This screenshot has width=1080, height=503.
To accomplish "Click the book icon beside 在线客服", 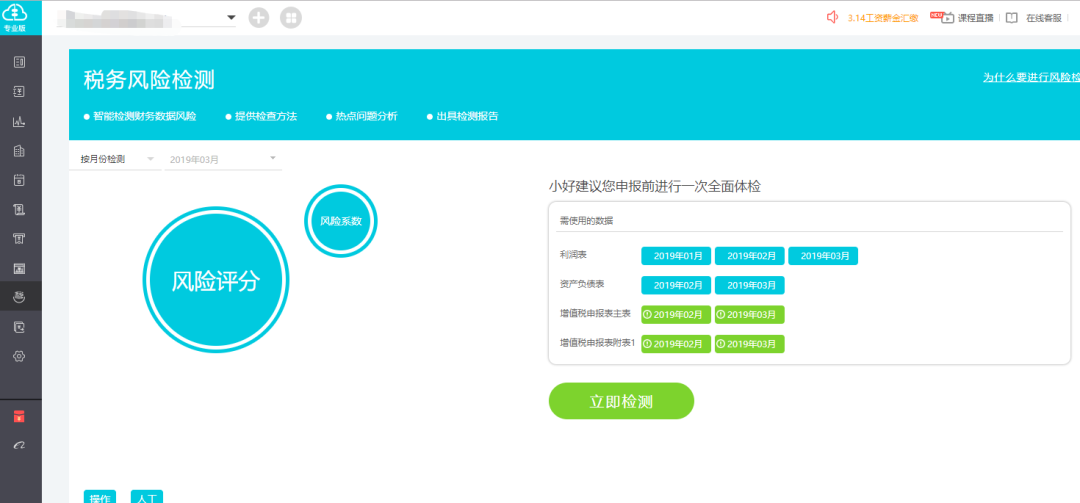I will (x=1011, y=18).
